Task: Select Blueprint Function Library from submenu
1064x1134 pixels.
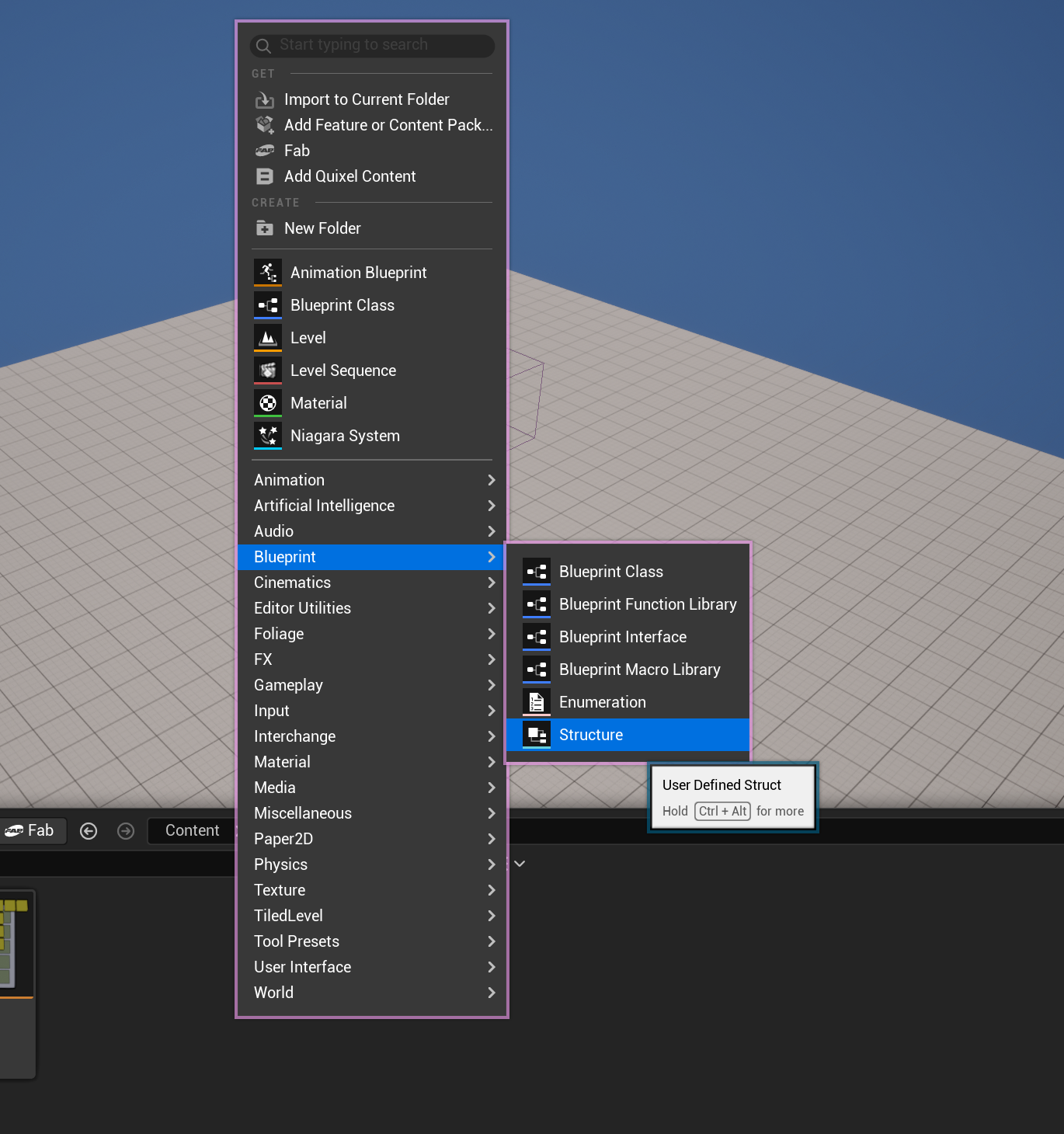Action: coord(647,604)
